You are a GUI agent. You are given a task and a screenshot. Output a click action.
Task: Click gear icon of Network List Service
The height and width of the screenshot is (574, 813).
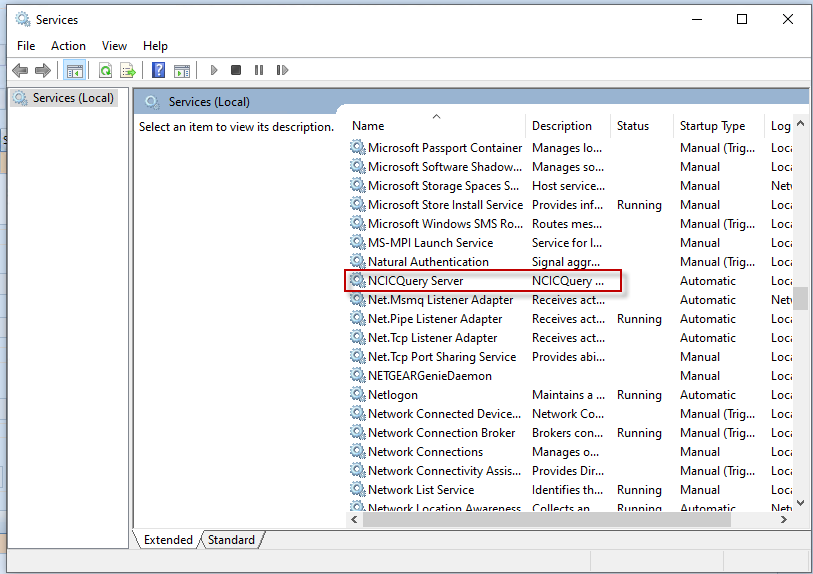pyautogui.click(x=357, y=489)
